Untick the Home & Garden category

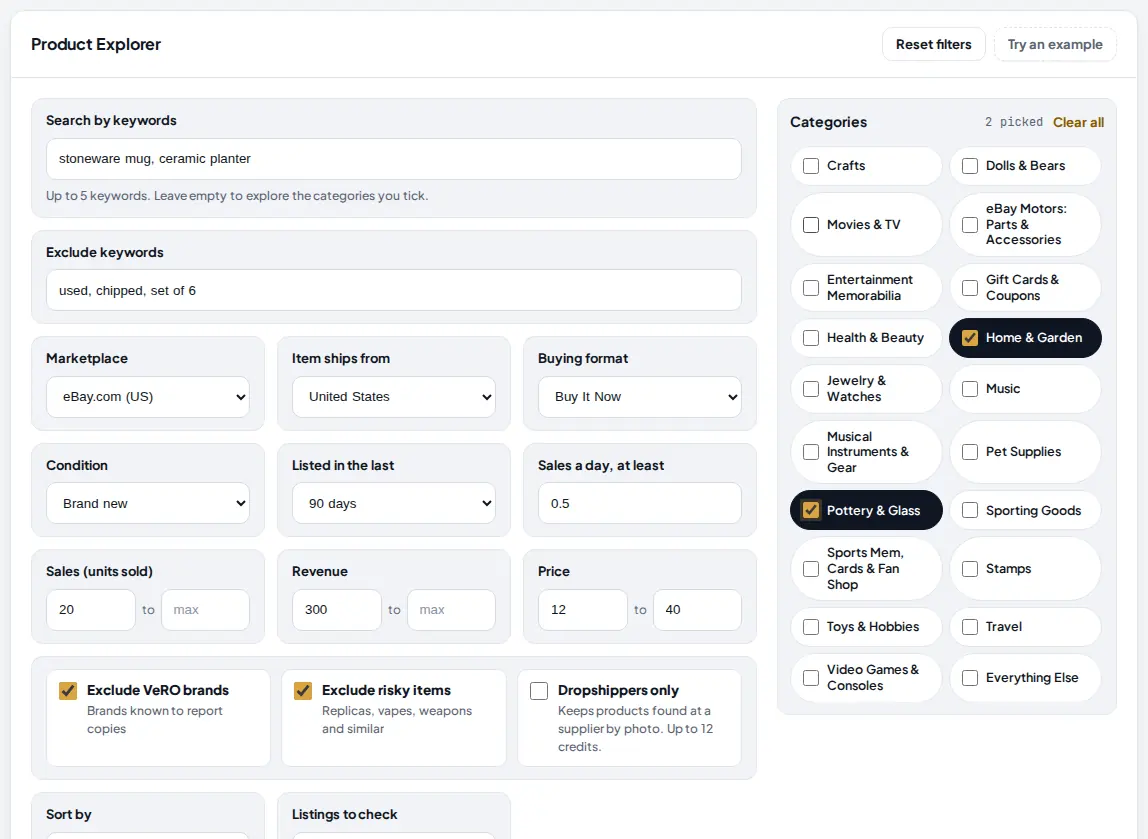(970, 338)
